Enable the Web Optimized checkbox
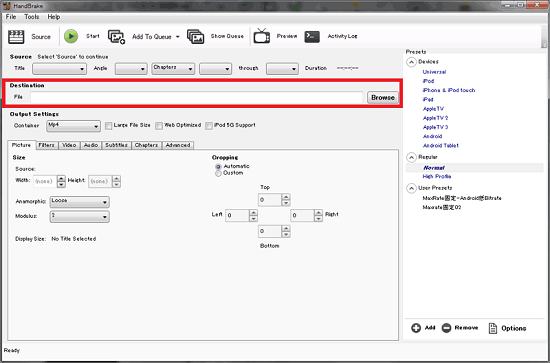The height and width of the screenshot is (363, 550). [159, 126]
